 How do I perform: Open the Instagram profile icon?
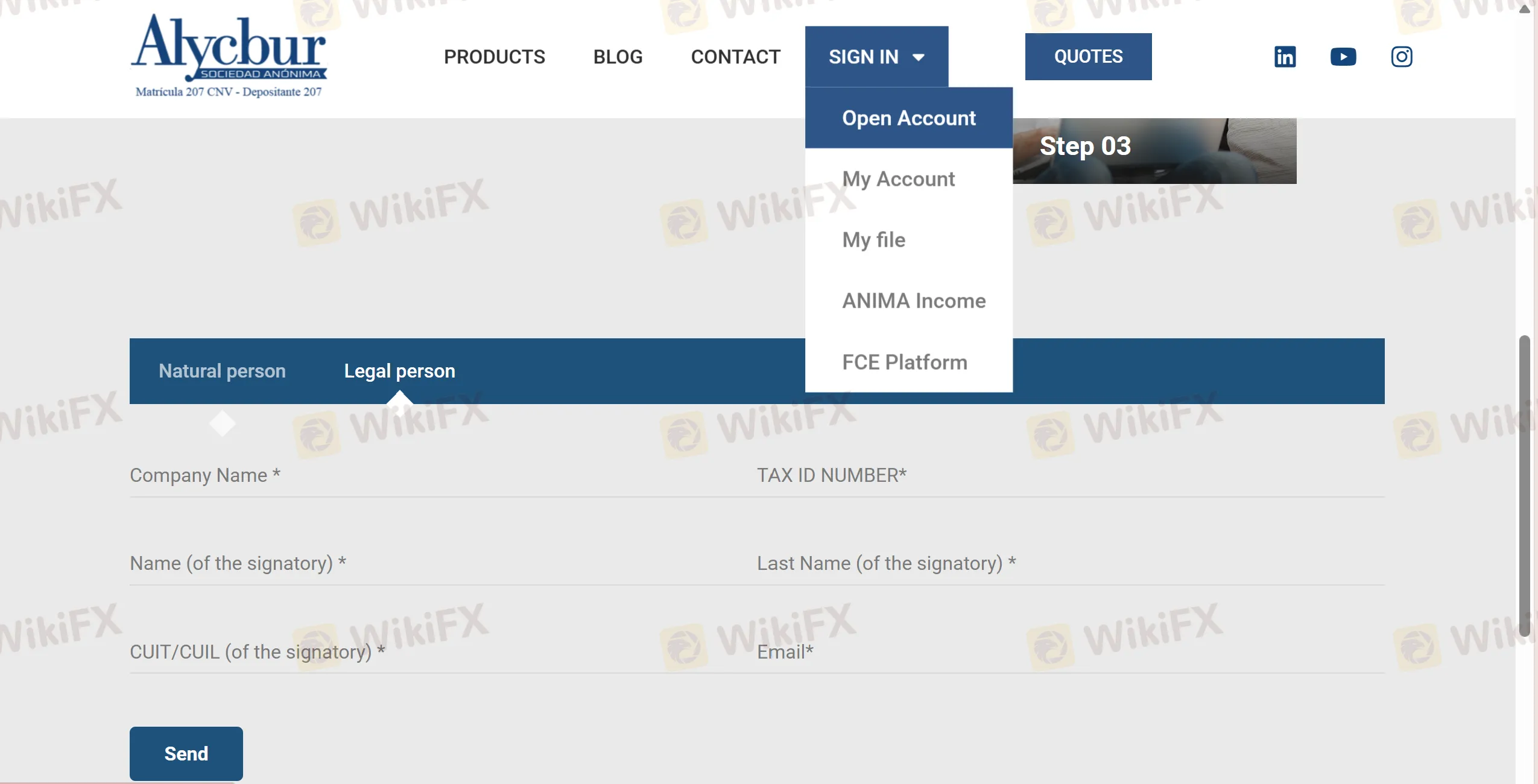(1401, 57)
